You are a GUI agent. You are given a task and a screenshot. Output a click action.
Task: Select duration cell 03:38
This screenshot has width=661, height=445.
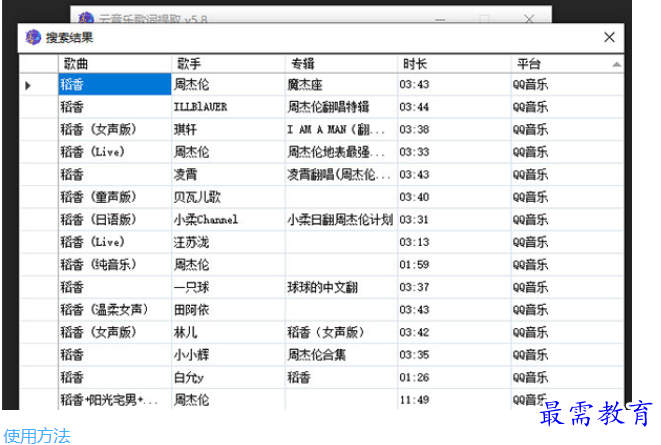coord(454,129)
